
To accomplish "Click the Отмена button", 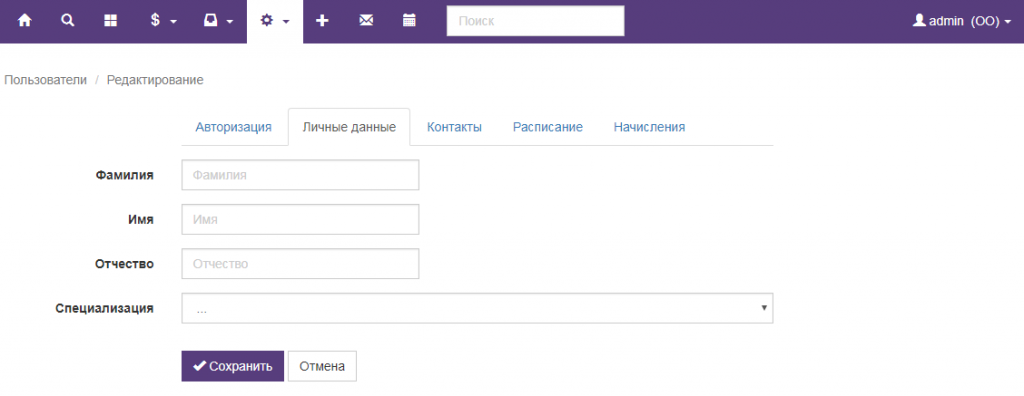I will pyautogui.click(x=322, y=367).
